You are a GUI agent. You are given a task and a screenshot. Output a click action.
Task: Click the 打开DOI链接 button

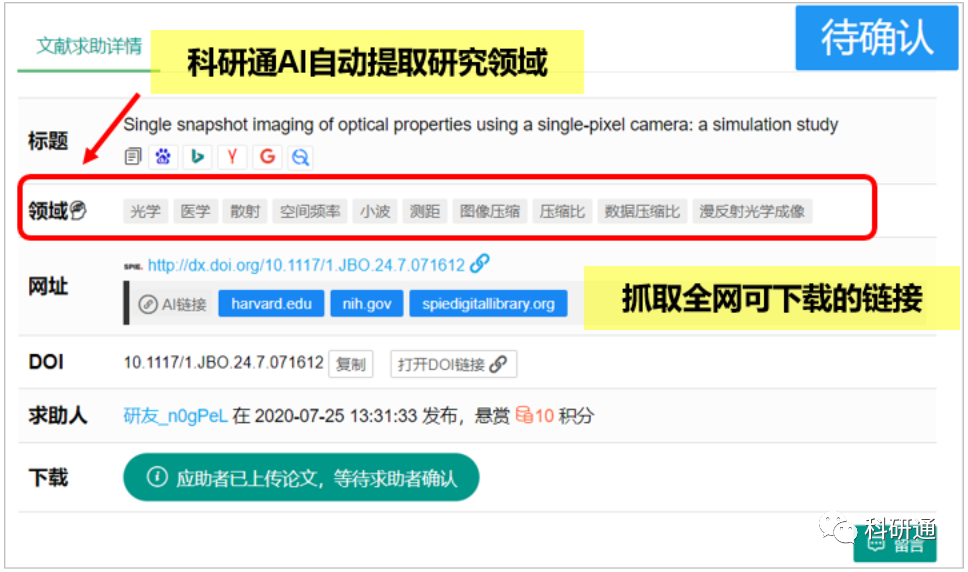coord(453,364)
